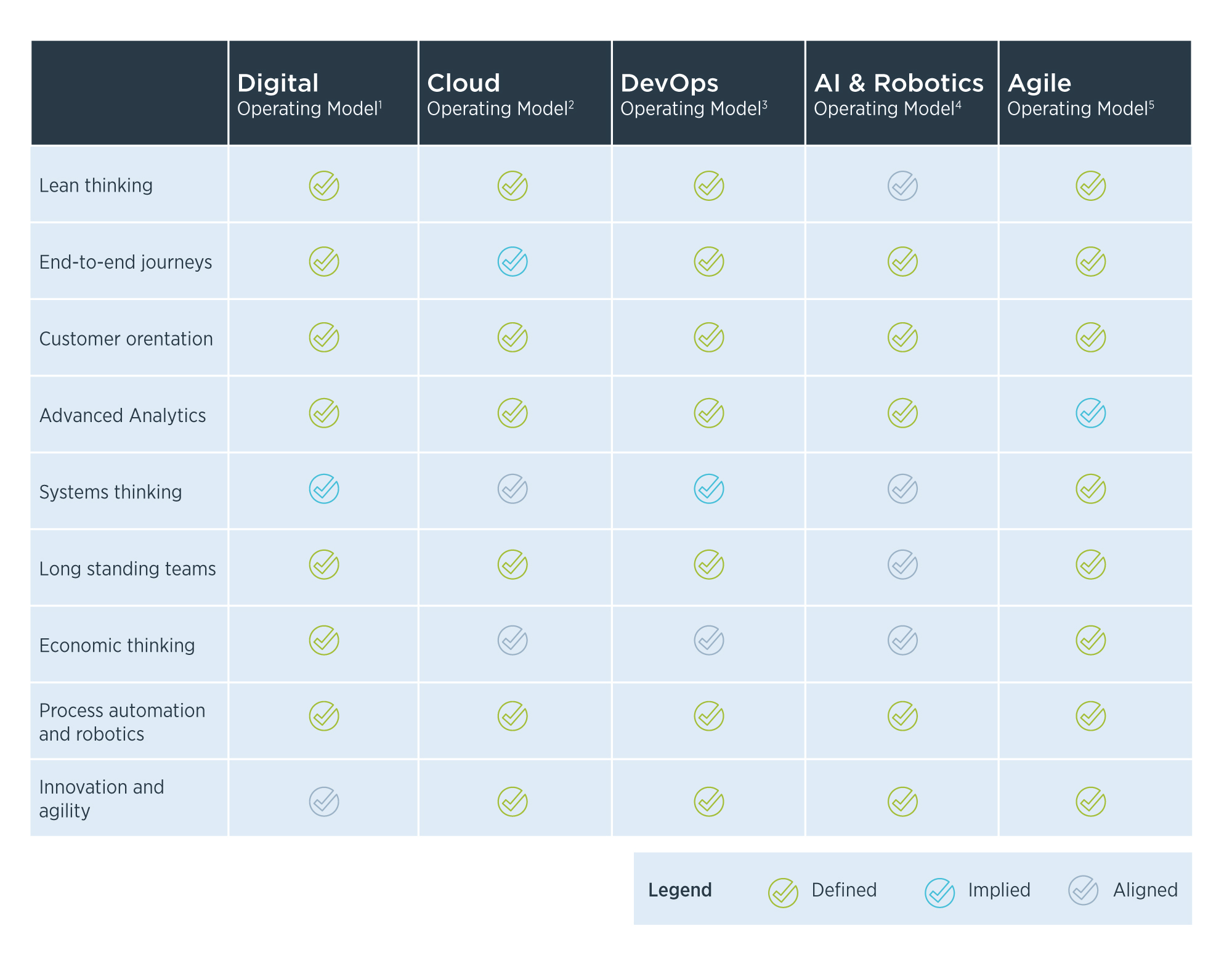Click the gray checkmark for AI & Robotics Lean thinking
This screenshot has height=955, width=1232.
point(902,185)
